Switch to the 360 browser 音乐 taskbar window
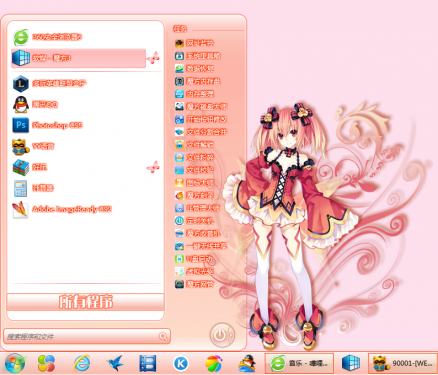Image resolution: width=438 pixels, height=375 pixels. 299,363
